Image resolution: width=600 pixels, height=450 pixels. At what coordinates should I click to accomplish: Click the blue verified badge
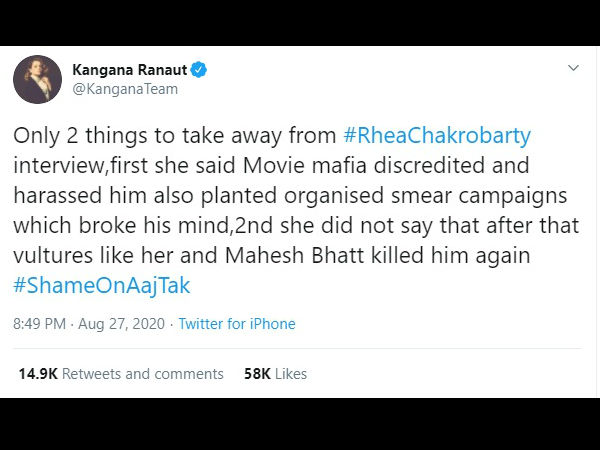point(199,70)
